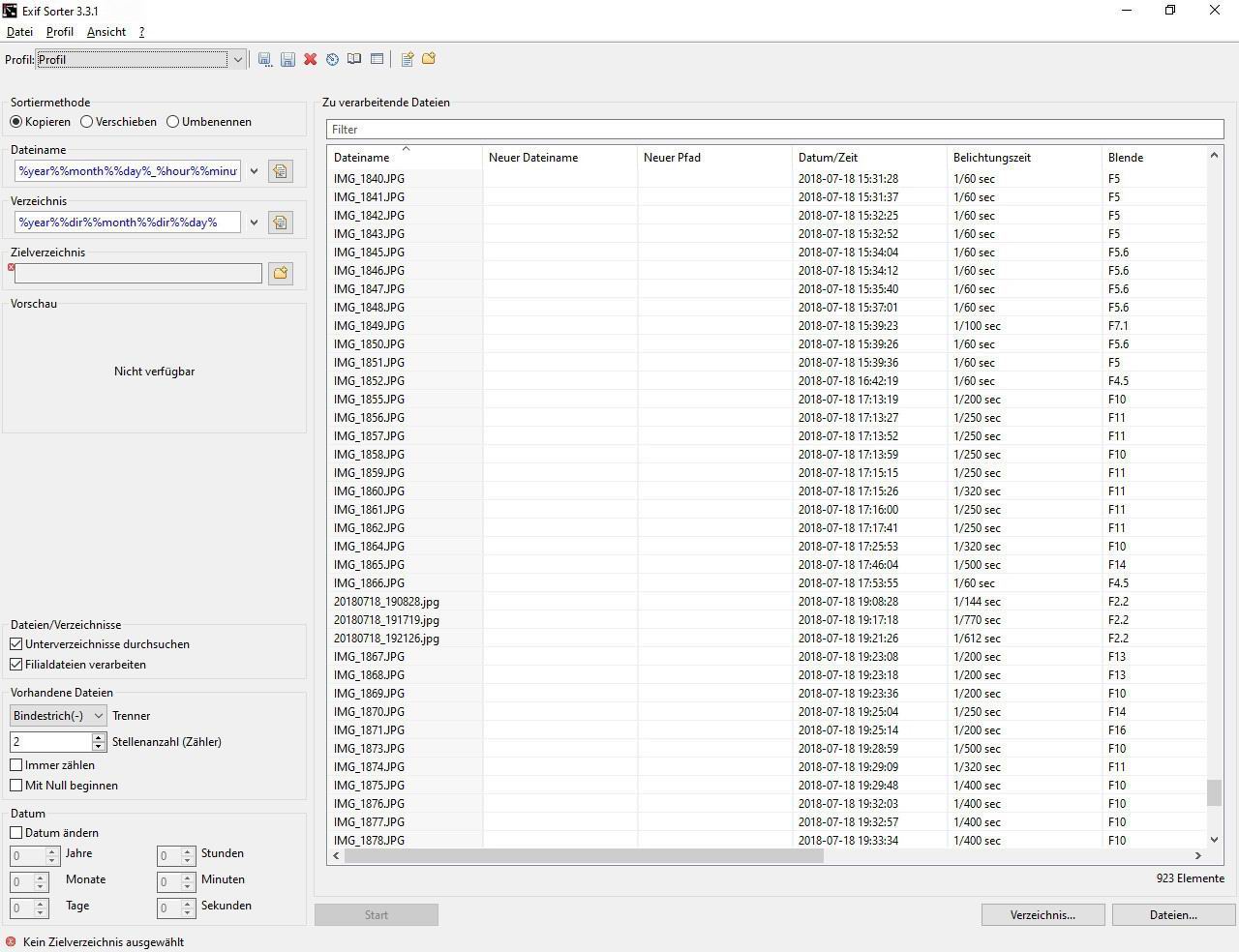
Task: Click the table view icon in toolbar
Action: tap(377, 59)
